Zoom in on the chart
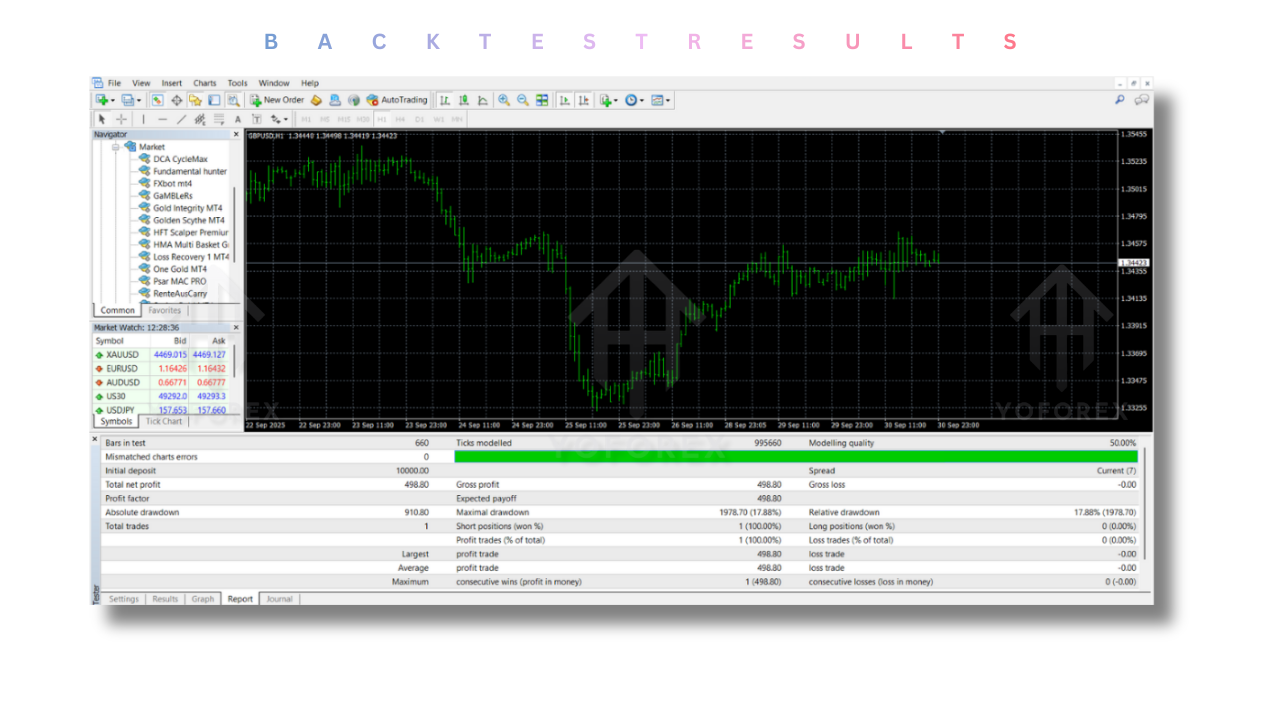Screen dimensions: 1280x720 point(504,100)
